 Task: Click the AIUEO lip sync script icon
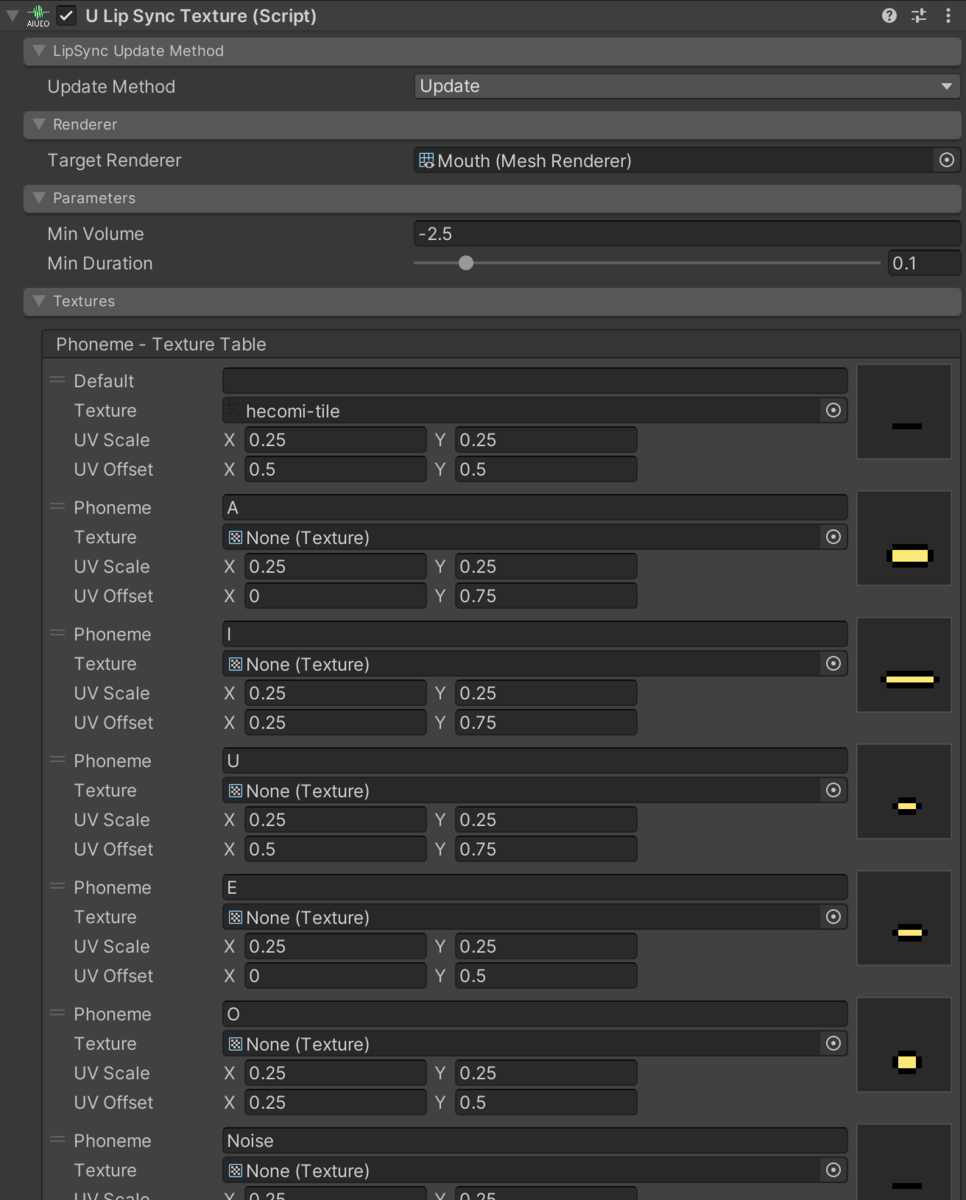coord(36,15)
